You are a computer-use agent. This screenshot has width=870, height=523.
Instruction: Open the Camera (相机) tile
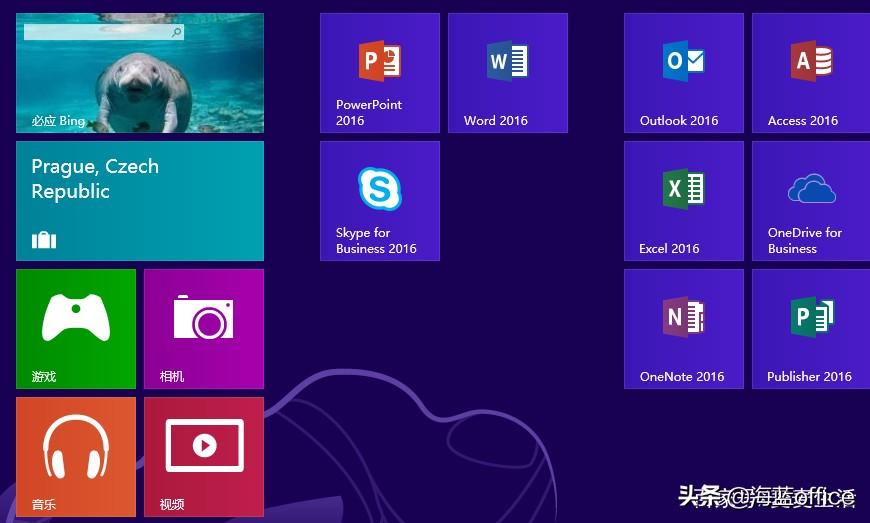click(x=204, y=329)
